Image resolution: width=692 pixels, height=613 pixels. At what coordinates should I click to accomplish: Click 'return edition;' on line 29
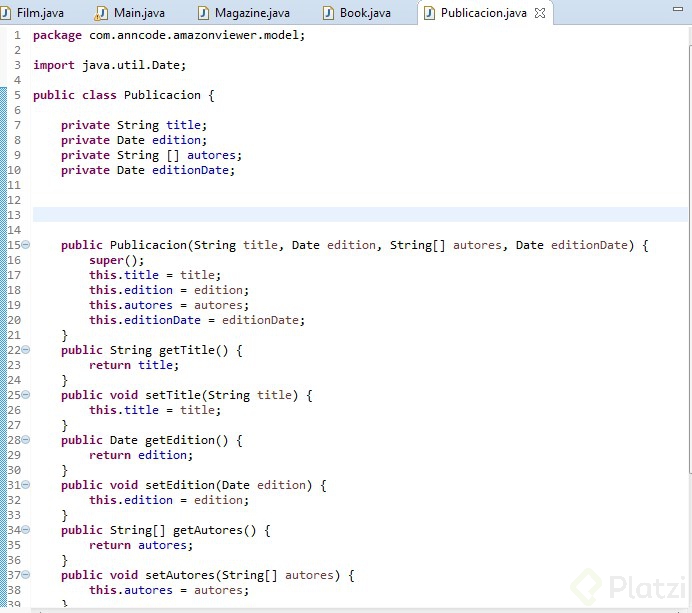[x=141, y=455]
